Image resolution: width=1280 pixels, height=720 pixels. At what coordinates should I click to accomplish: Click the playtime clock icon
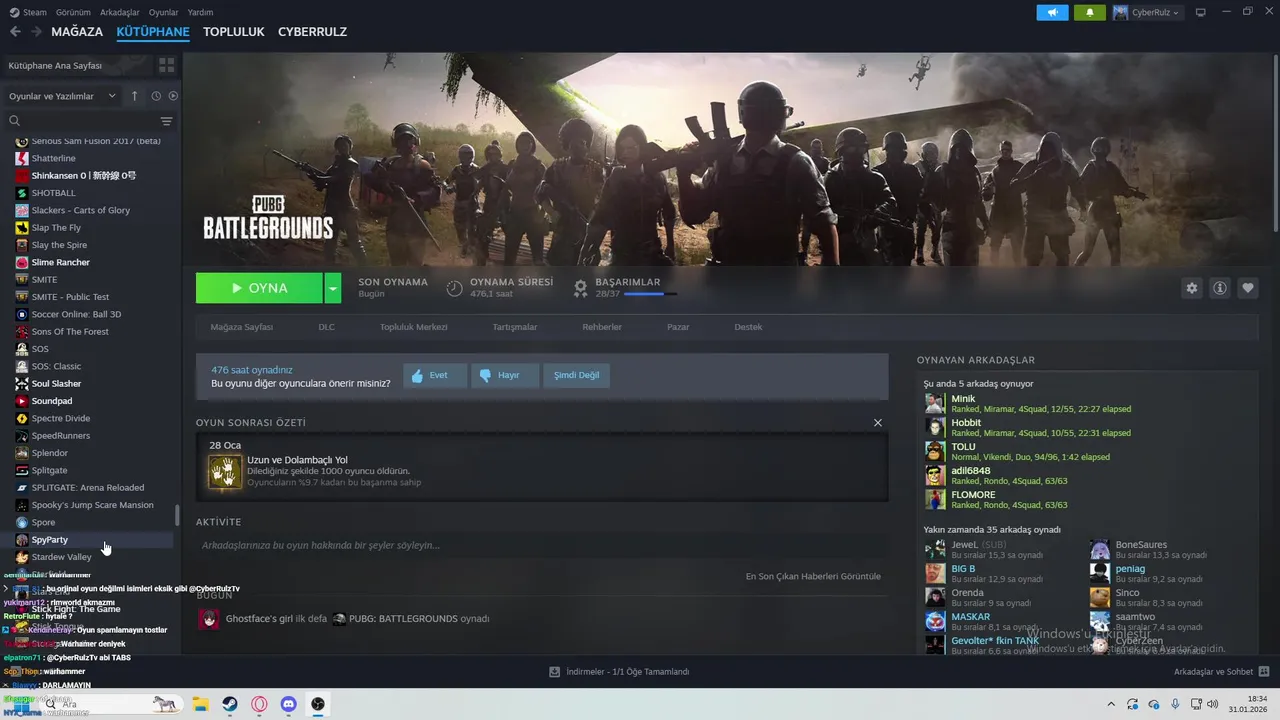click(x=454, y=288)
